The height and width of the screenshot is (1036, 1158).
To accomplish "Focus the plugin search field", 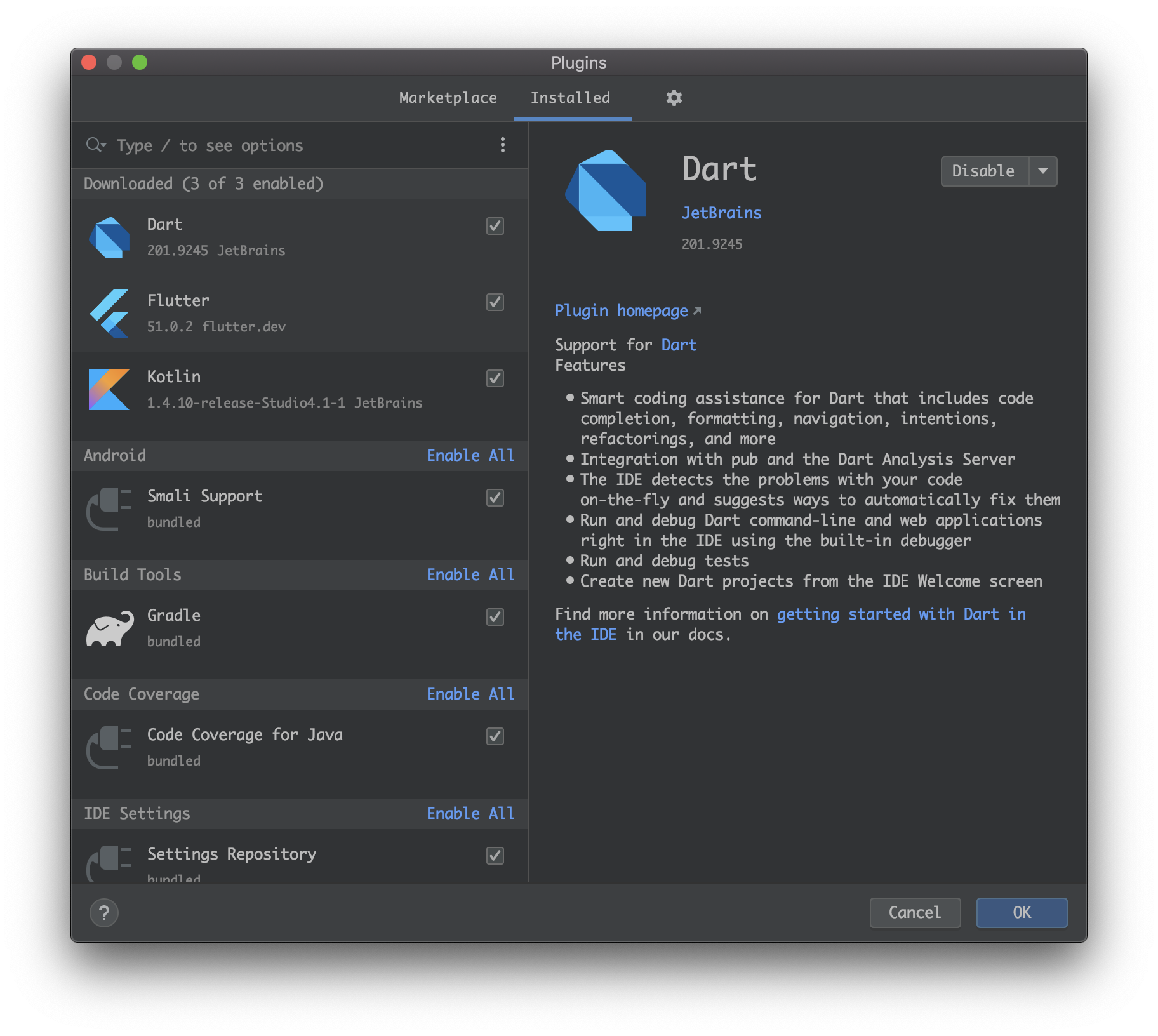I will (298, 145).
